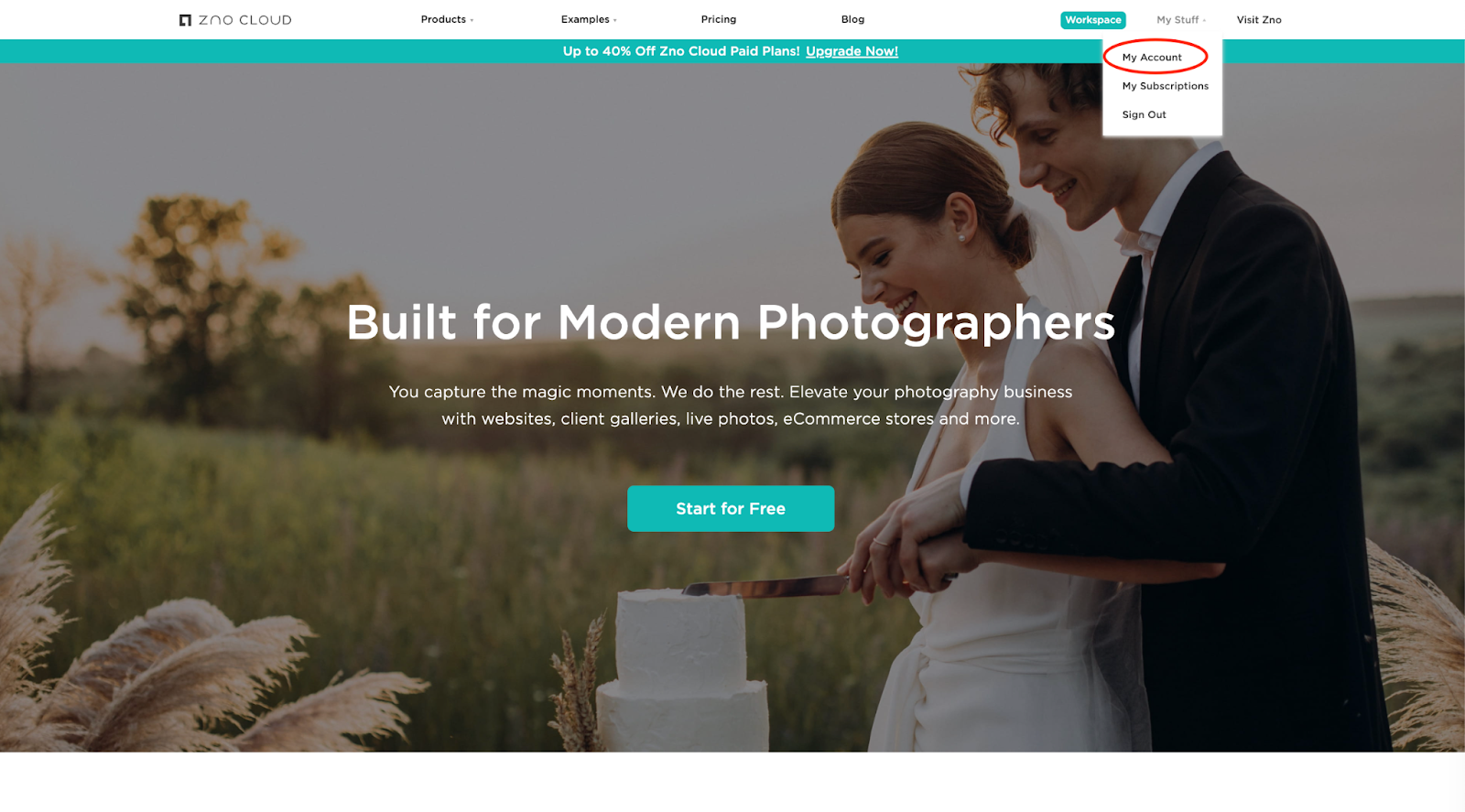The height and width of the screenshot is (812, 1465).
Task: Click the Start for Free button
Action: [731, 509]
